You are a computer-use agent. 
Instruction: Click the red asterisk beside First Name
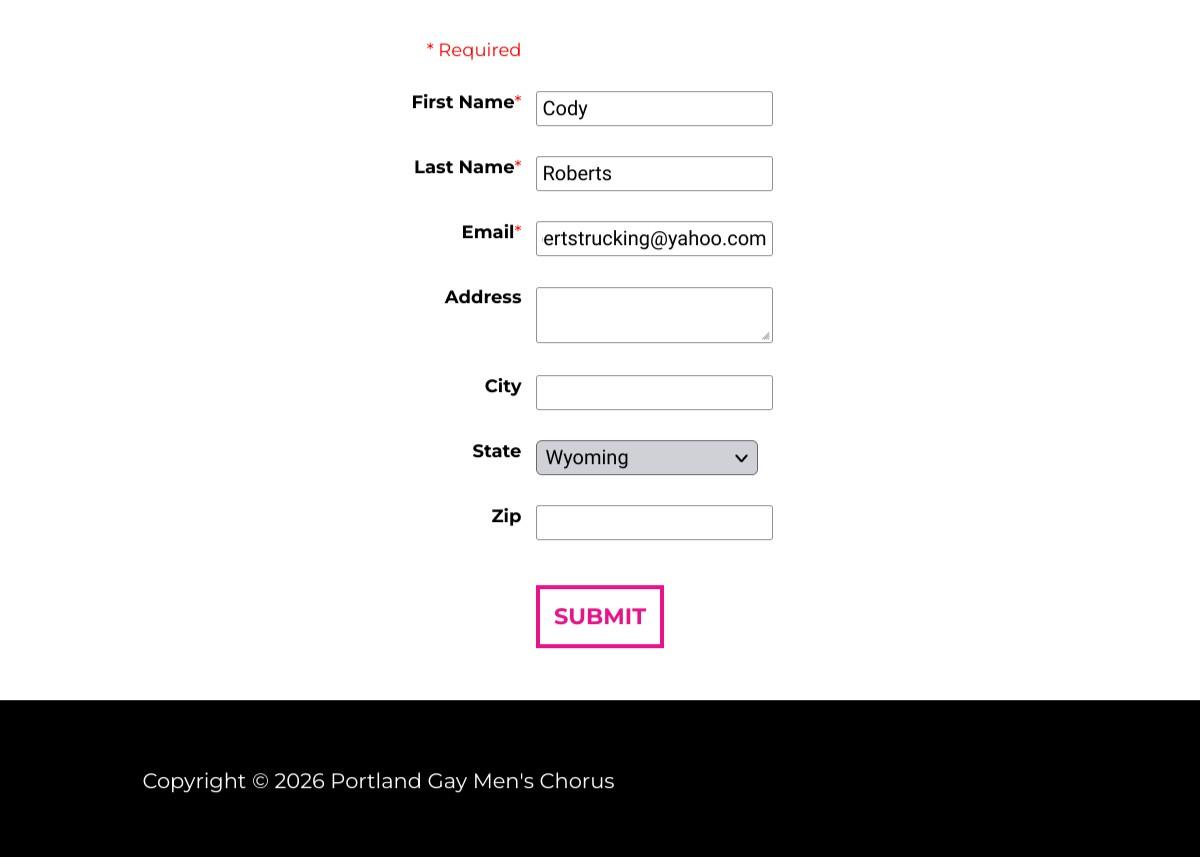[x=518, y=100]
